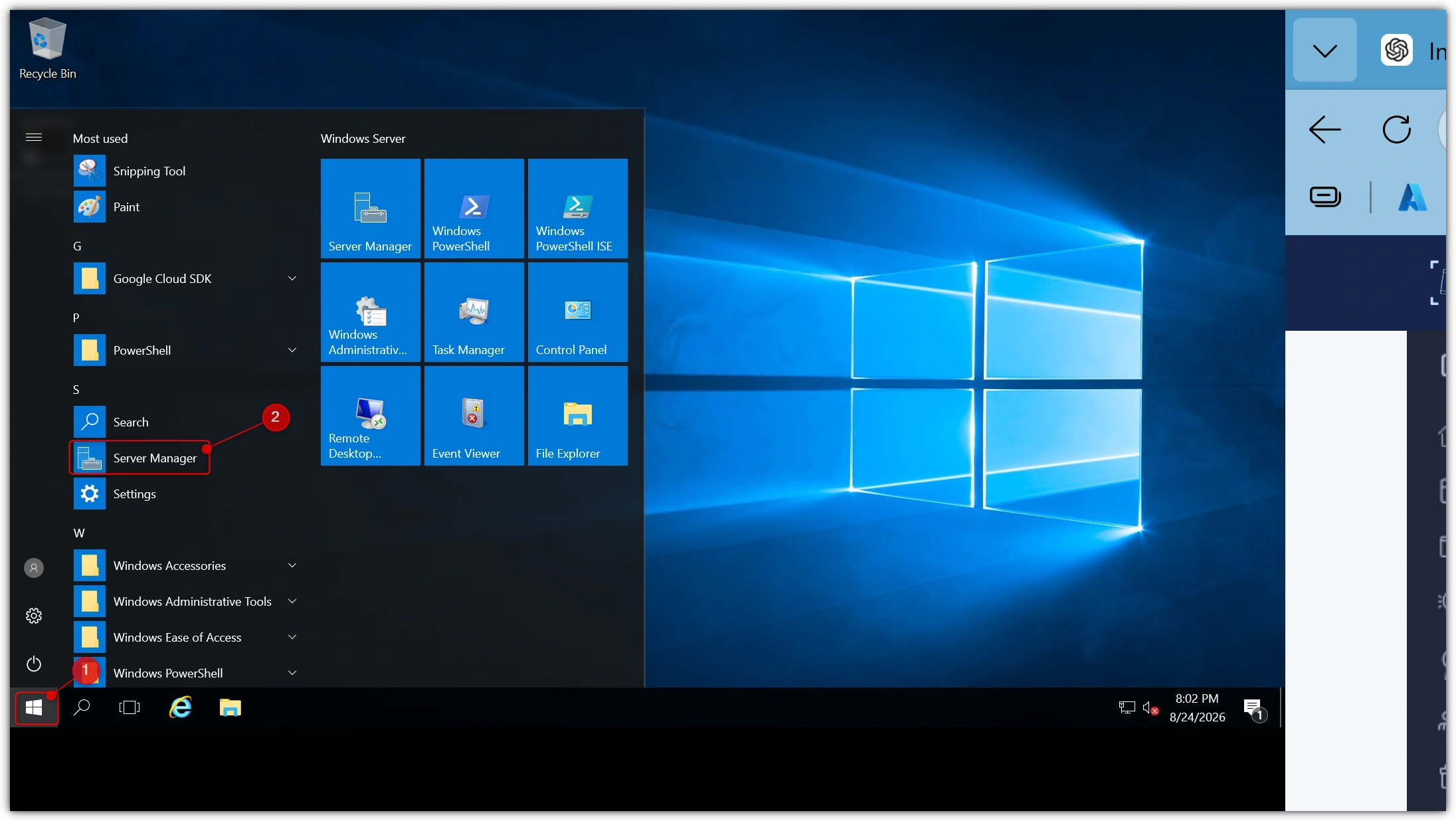Click the G letter header in app list
Image resolution: width=1456 pixels, height=821 pixels.
click(77, 246)
